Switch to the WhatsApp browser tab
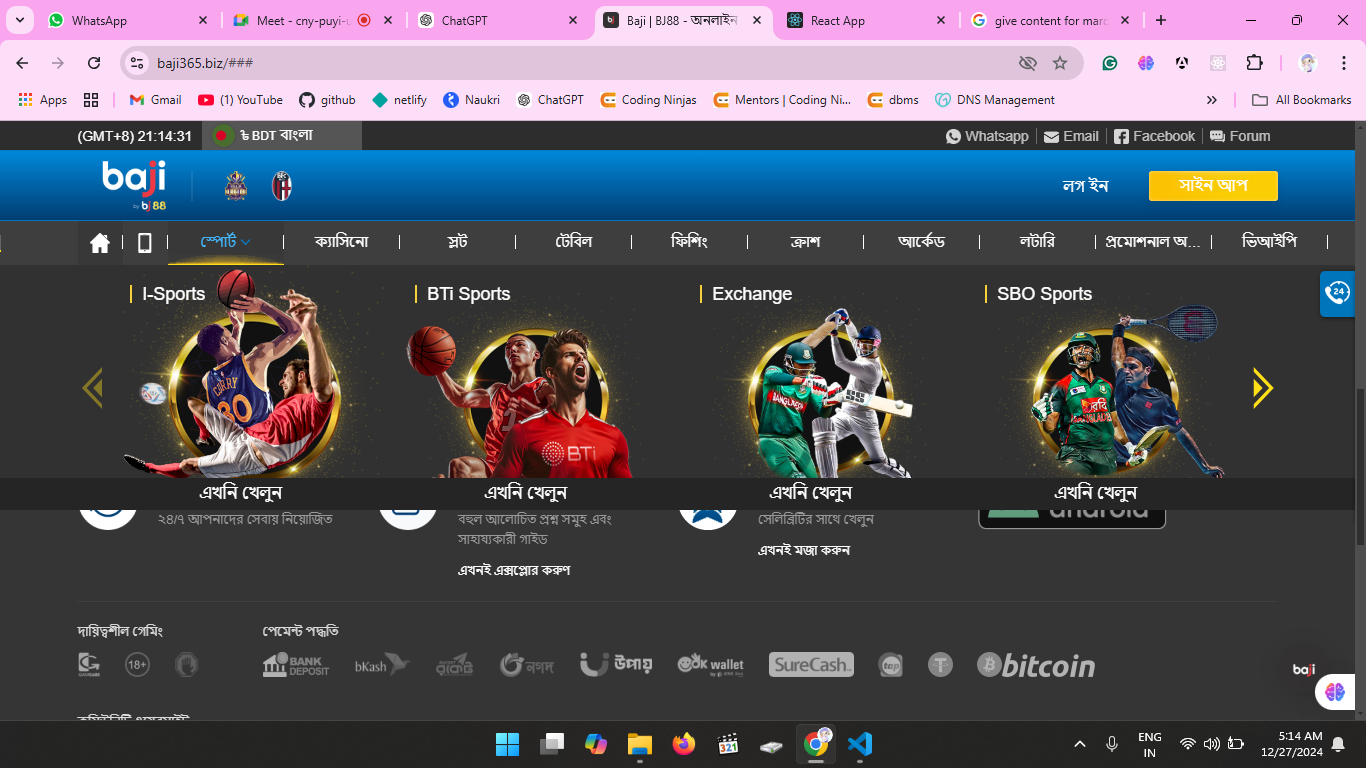The image size is (1366, 768). pyautogui.click(x=127, y=20)
